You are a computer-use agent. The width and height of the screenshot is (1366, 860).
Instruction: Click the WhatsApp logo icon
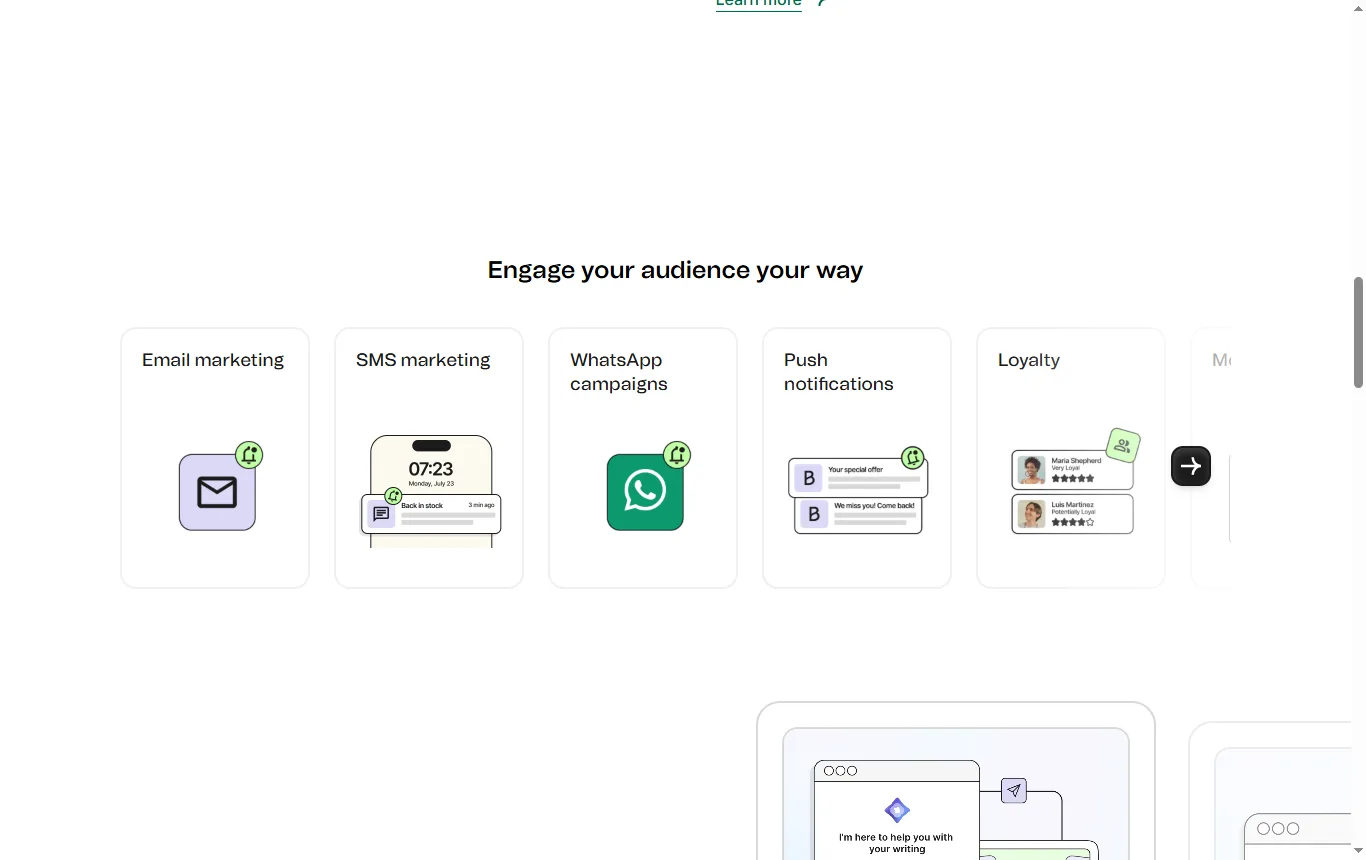pyautogui.click(x=645, y=492)
